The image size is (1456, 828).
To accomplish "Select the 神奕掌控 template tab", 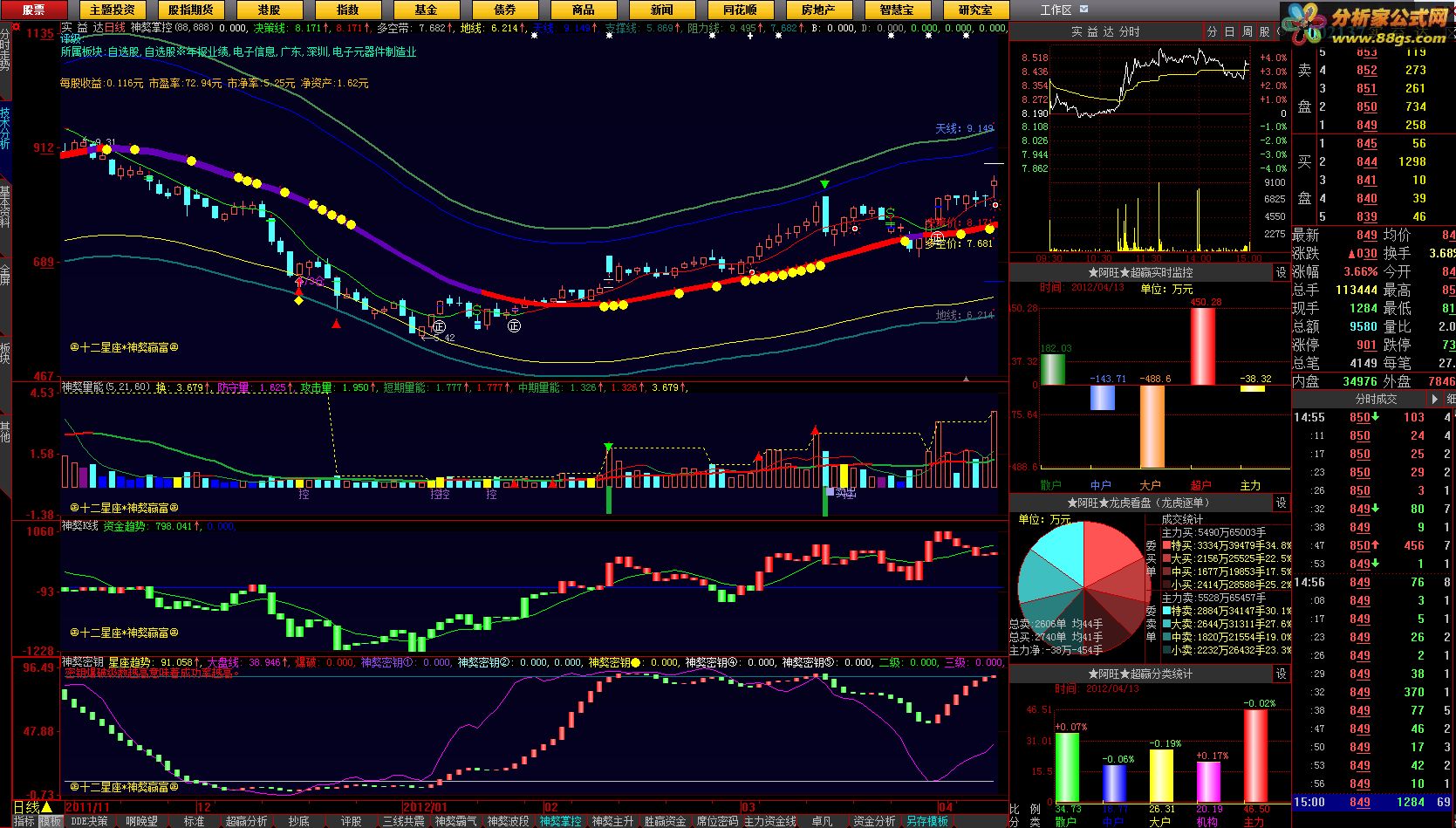I will (560, 821).
